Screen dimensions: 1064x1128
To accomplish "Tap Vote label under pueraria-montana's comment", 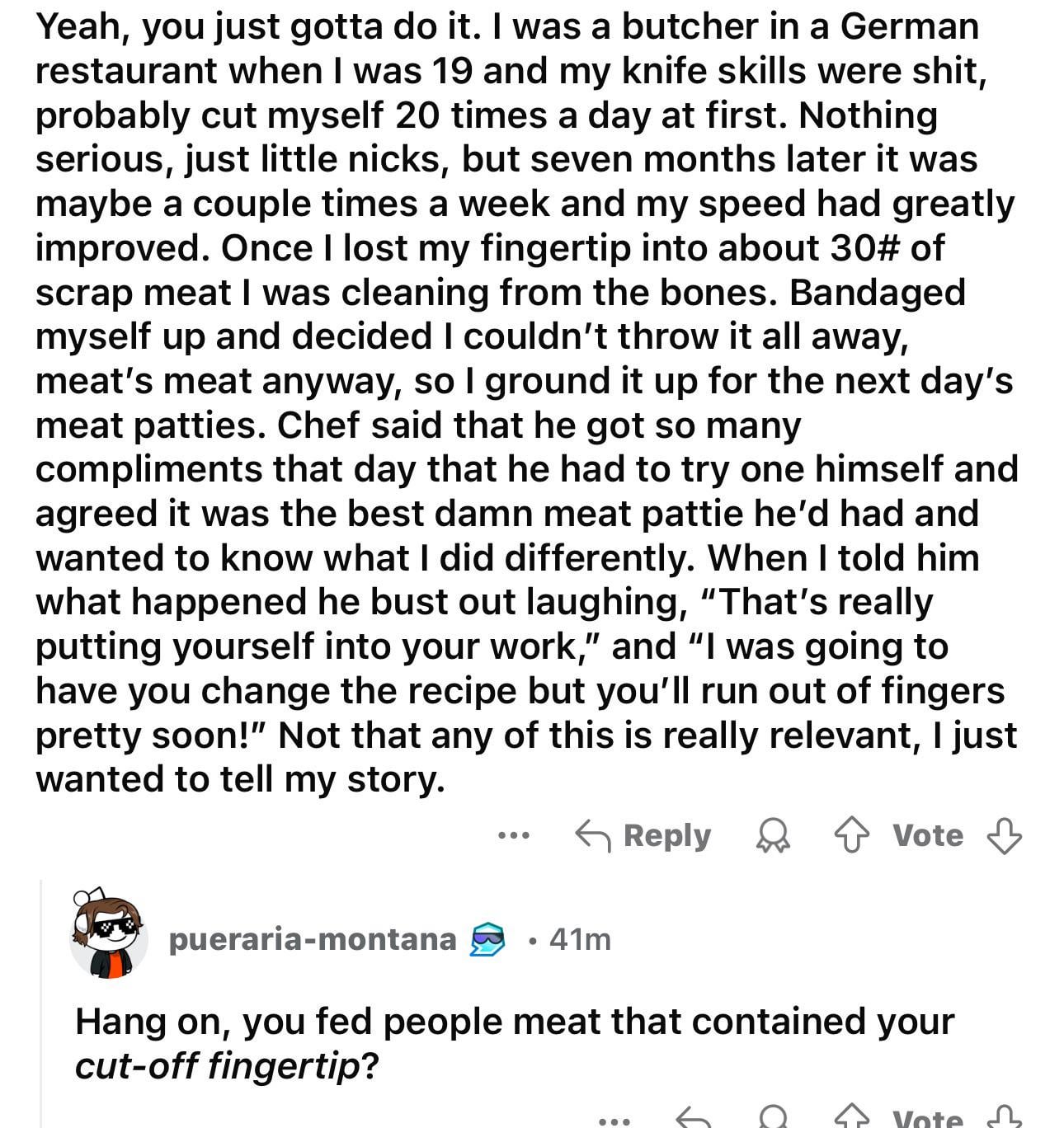I will (928, 1119).
